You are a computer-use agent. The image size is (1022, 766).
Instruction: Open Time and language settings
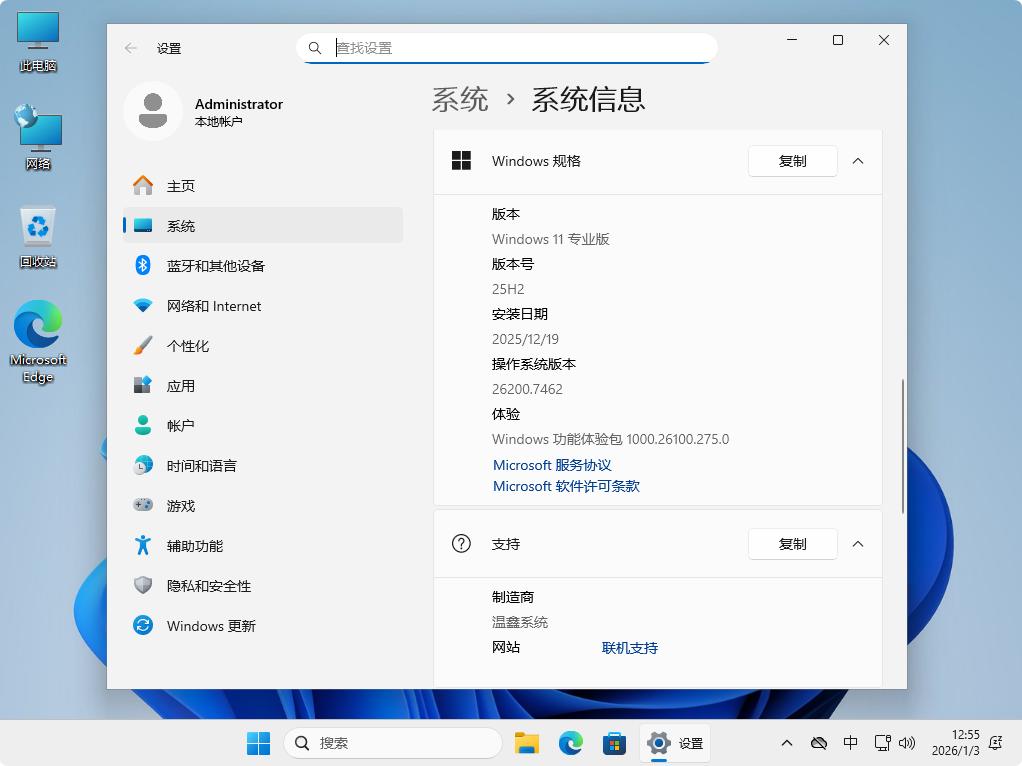[201, 466]
